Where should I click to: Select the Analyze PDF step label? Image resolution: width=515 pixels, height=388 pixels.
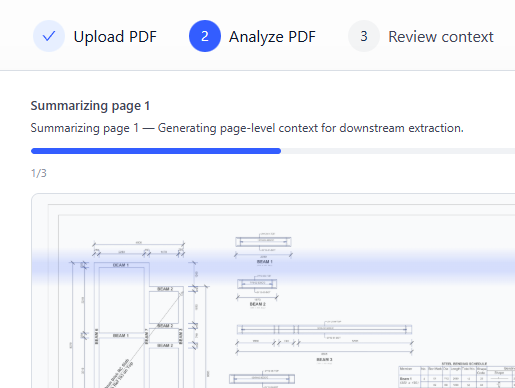pos(272,37)
